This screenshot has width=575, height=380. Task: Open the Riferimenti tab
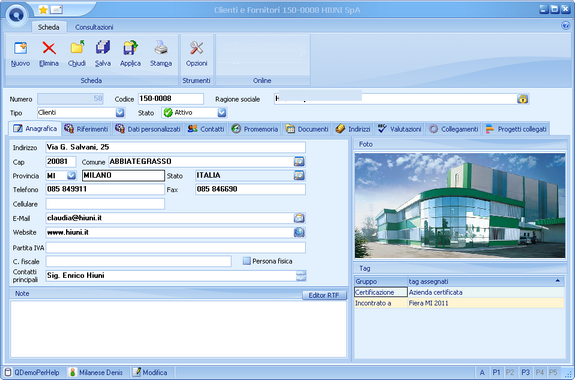pos(86,129)
